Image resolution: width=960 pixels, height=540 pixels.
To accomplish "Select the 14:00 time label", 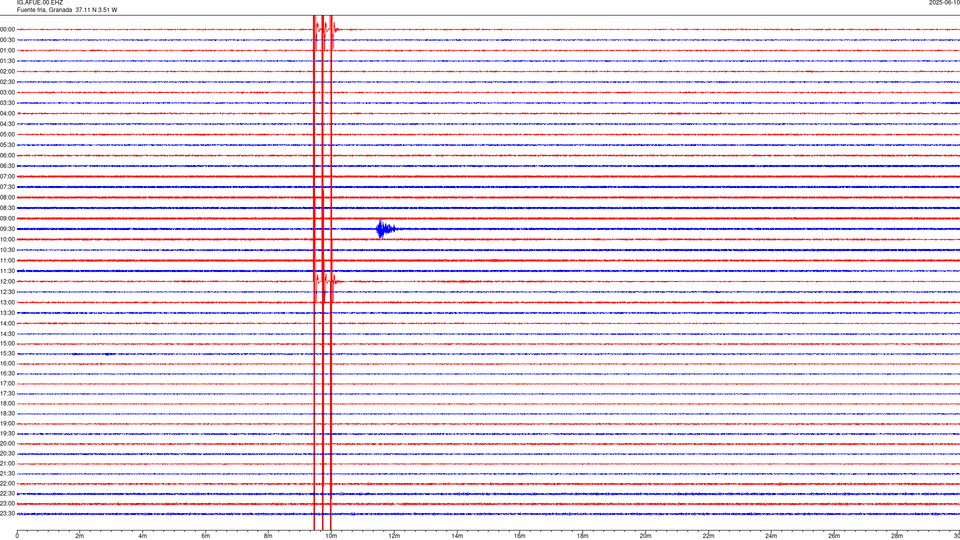I will [x=8, y=323].
